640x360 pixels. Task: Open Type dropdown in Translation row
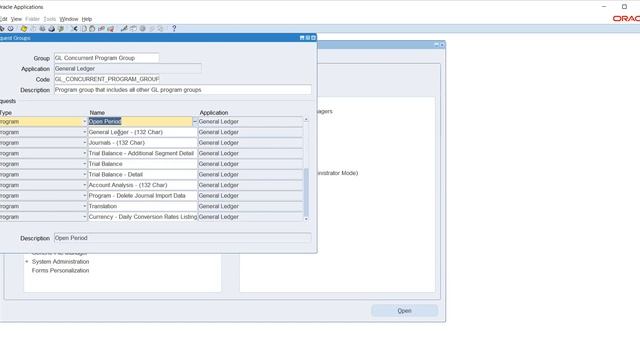tap(84, 207)
